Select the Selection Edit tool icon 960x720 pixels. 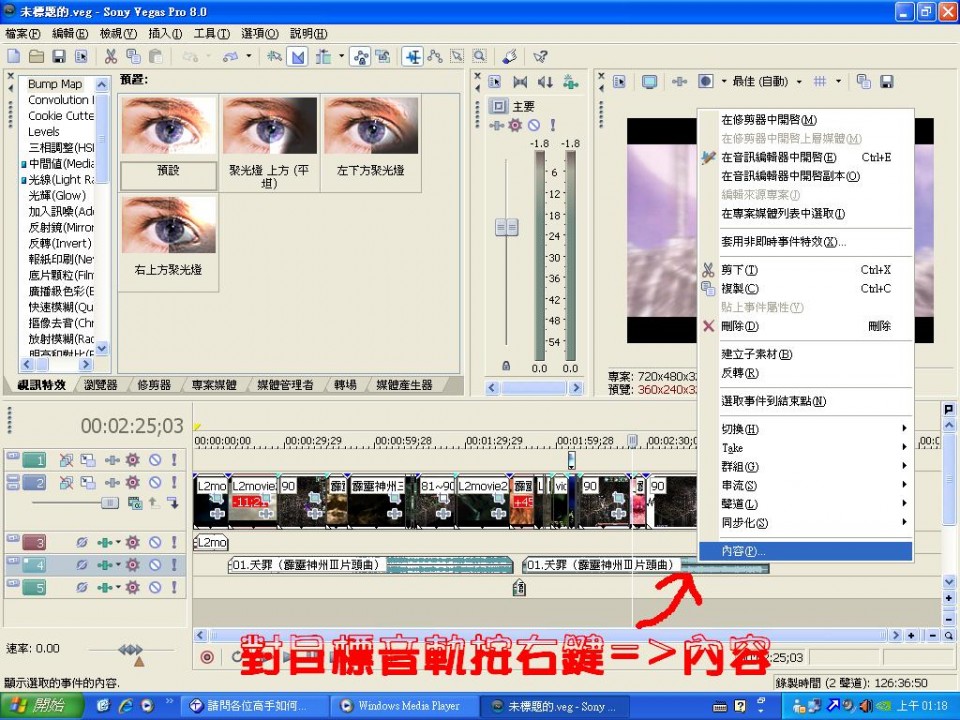457,57
